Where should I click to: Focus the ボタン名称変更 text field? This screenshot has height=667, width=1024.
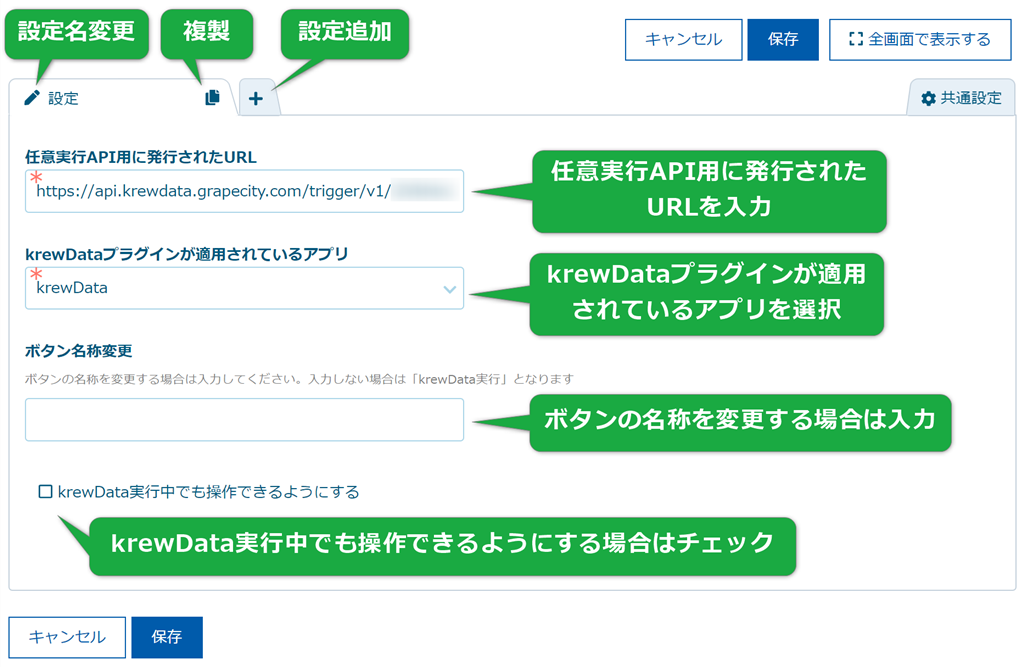(244, 419)
